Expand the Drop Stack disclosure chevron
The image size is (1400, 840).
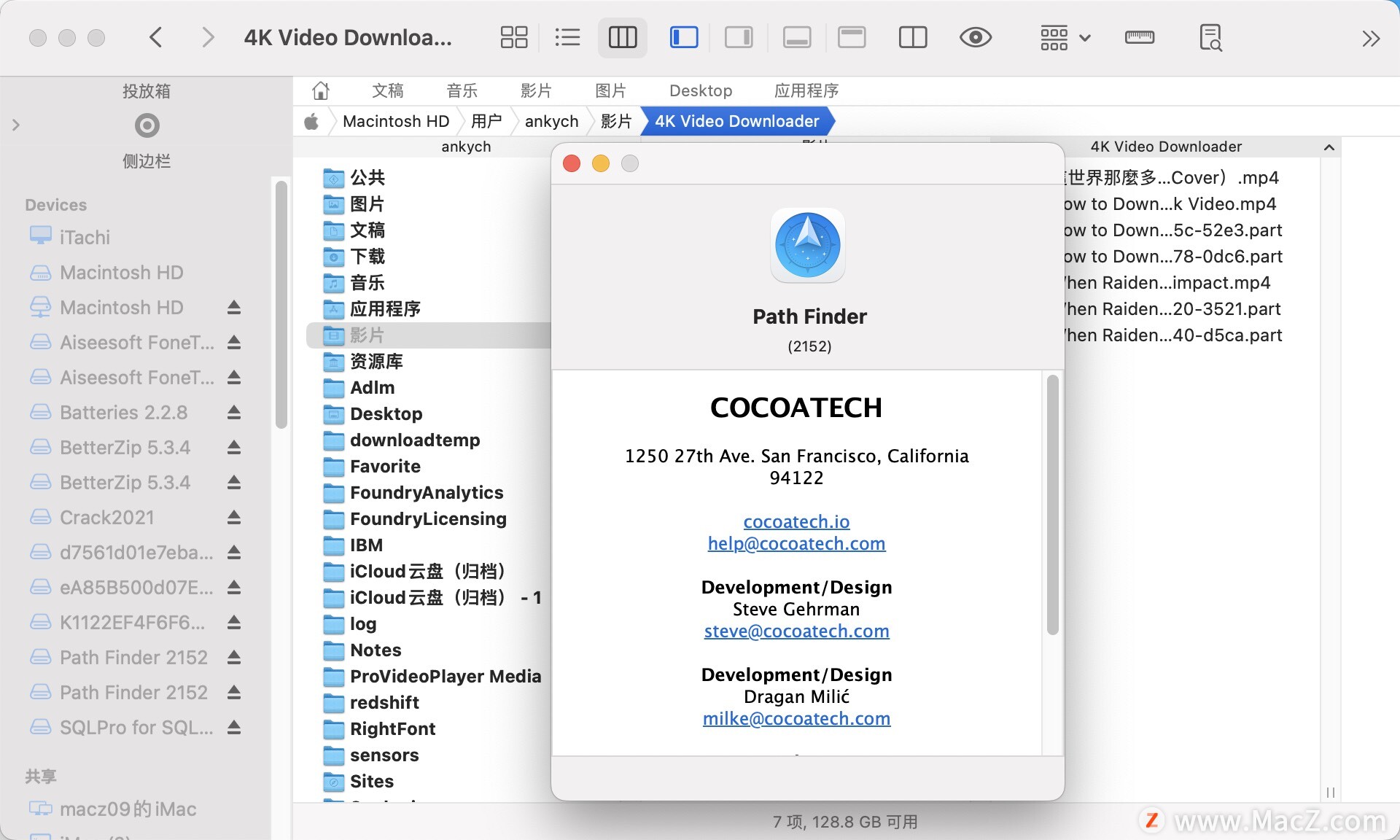click(16, 125)
